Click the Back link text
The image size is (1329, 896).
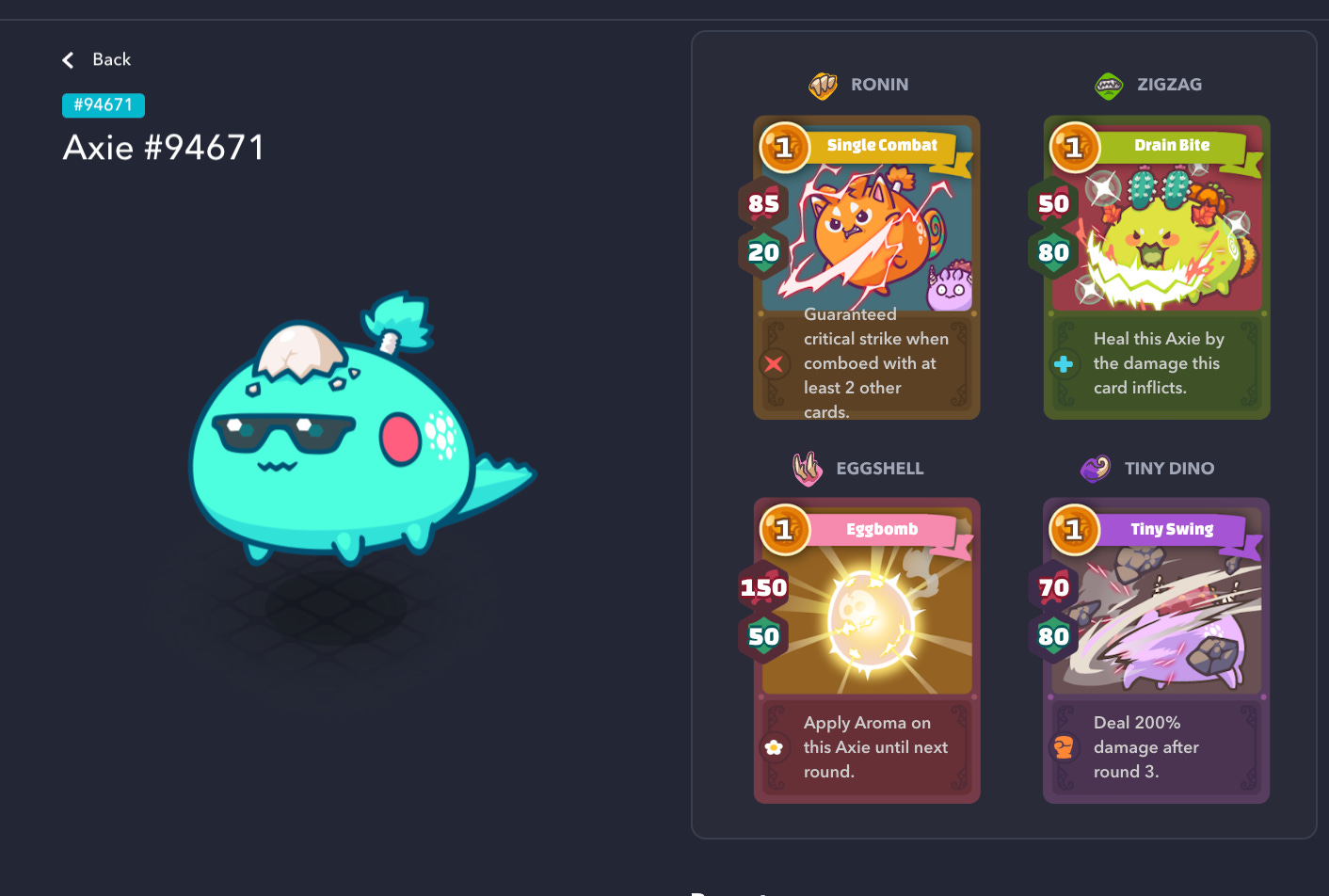pyautogui.click(x=111, y=59)
